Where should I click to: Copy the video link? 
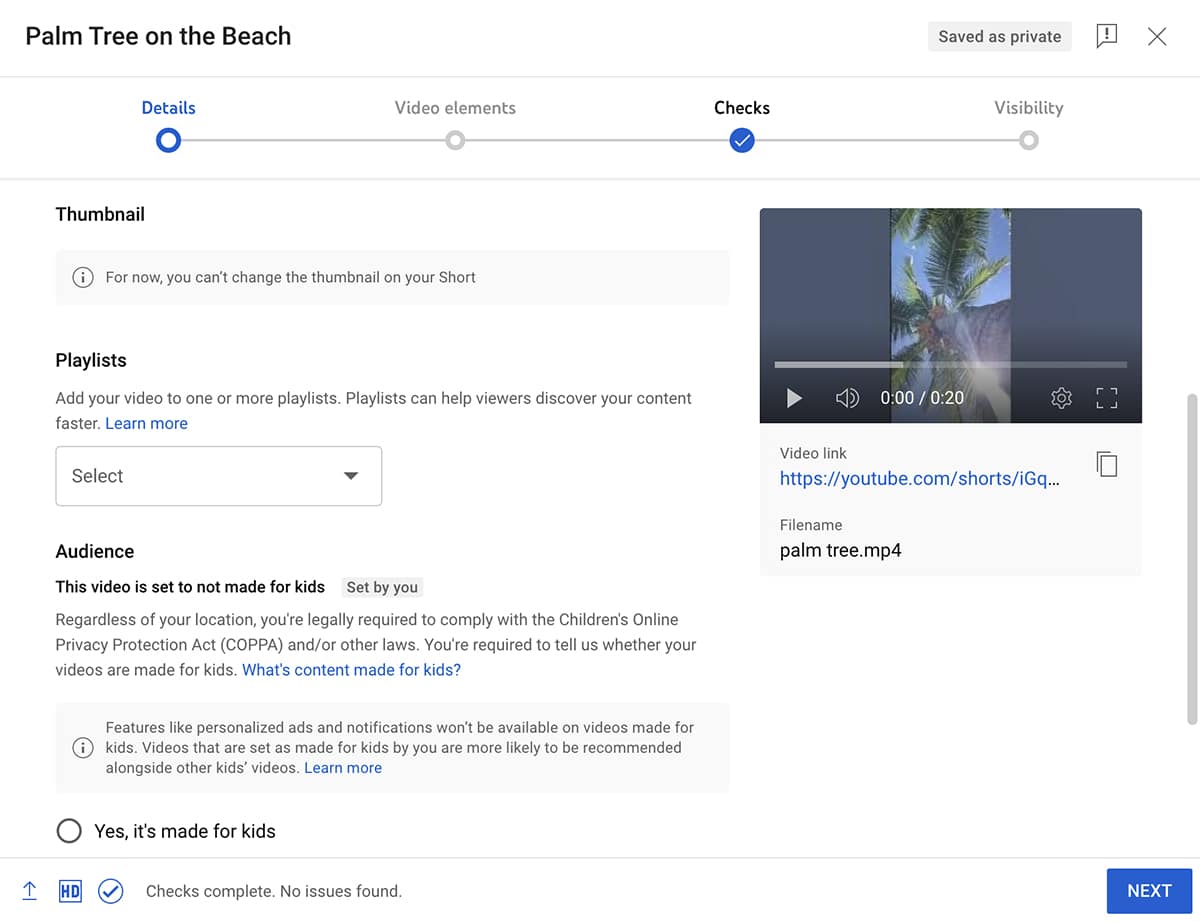coord(1107,463)
